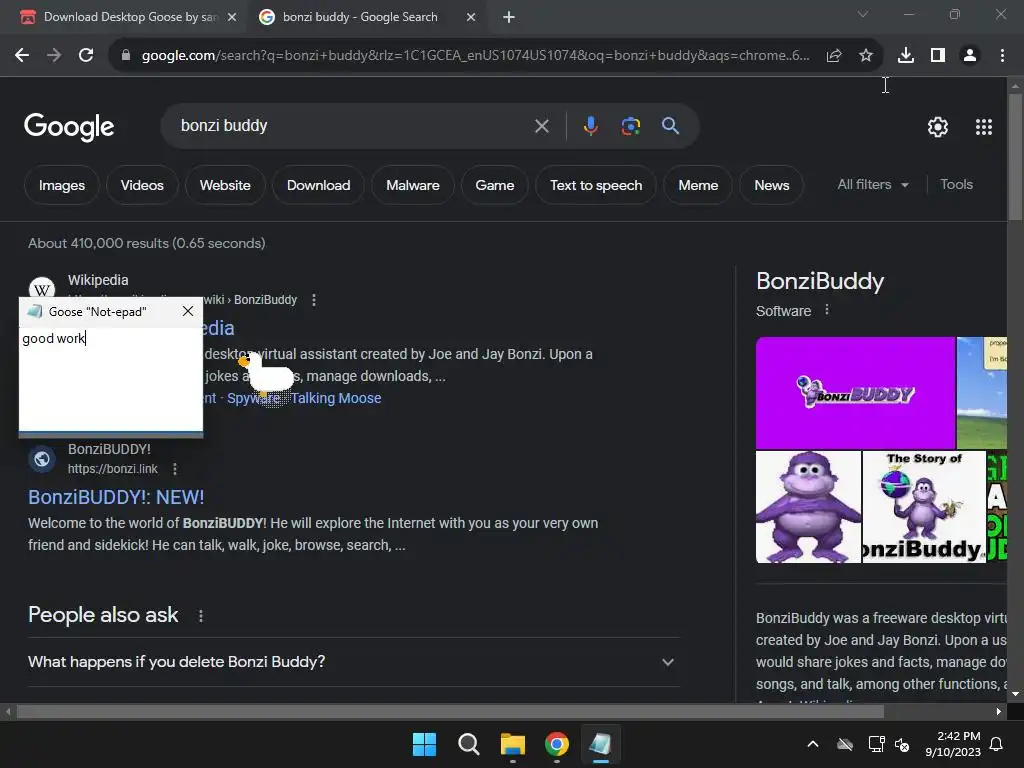Reload the current page
The image size is (1024, 768).
(86, 56)
